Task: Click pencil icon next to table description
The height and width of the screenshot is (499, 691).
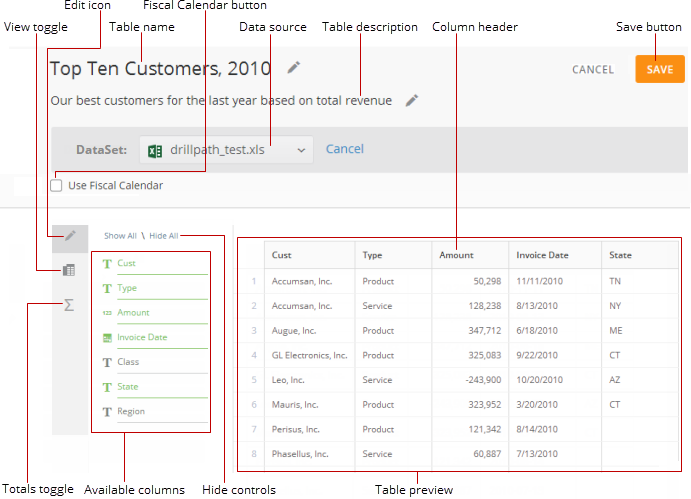Action: [x=412, y=101]
